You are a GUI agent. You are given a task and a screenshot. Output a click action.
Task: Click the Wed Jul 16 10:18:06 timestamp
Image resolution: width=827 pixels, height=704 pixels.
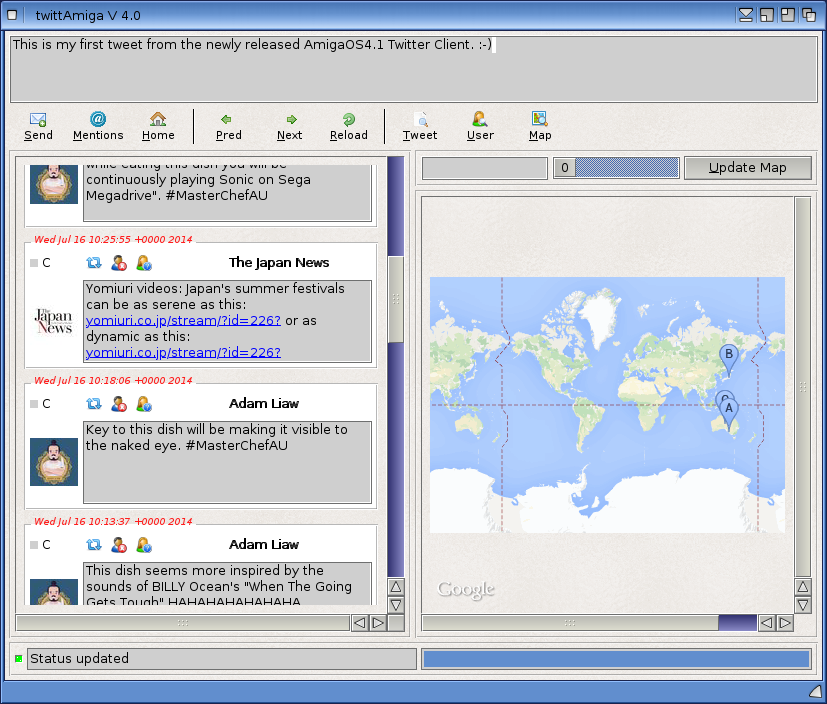[x=113, y=381]
